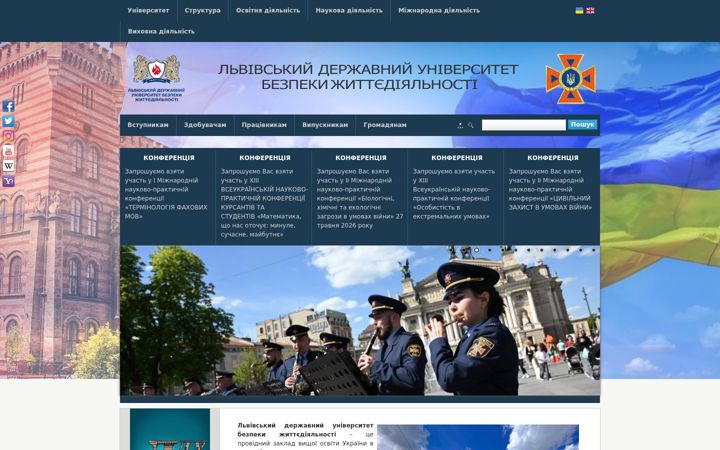Open the «Біологічні, хімічні та екологічні загрози» conference announcement
The height and width of the screenshot is (450, 720).
pyautogui.click(x=360, y=198)
